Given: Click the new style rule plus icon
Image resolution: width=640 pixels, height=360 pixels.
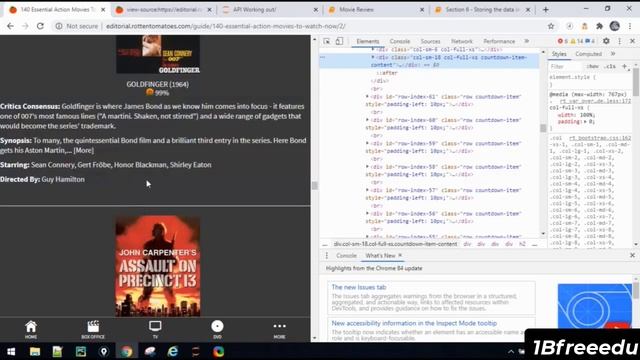Looking at the screenshot, I should 624,66.
